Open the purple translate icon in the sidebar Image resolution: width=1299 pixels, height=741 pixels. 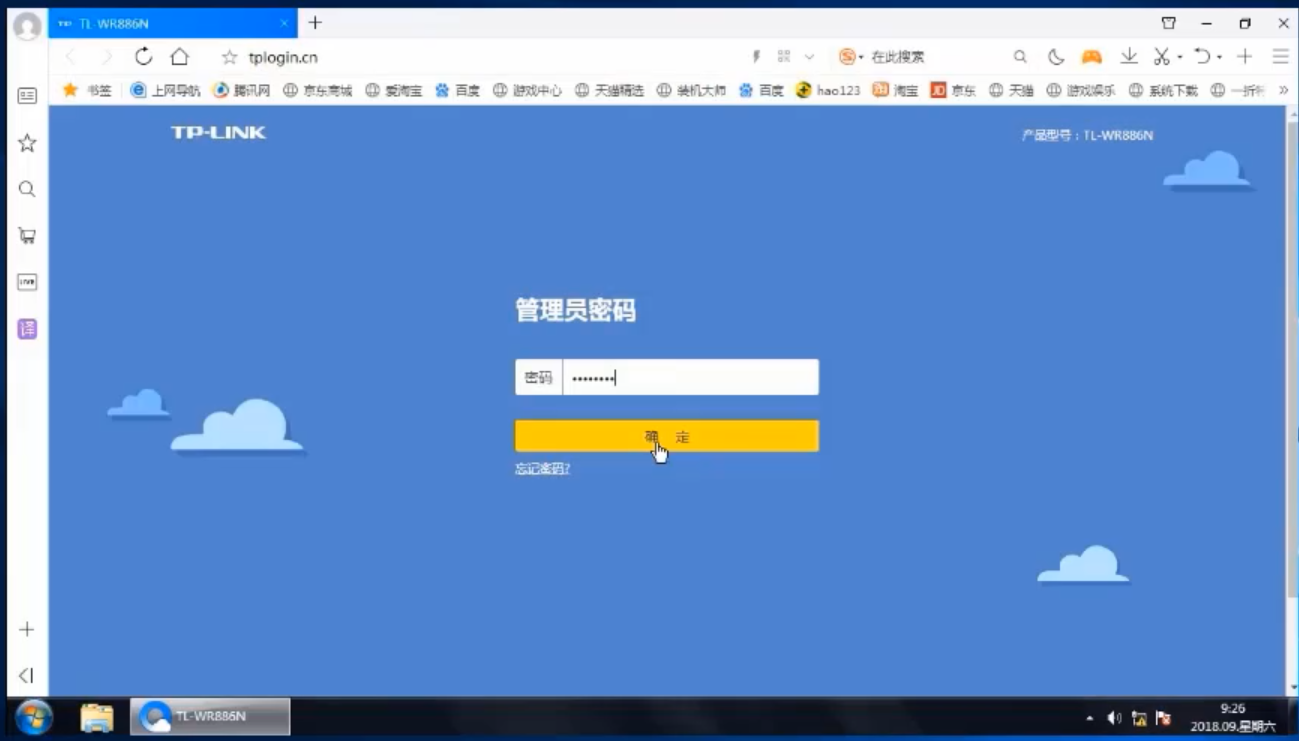(x=27, y=329)
